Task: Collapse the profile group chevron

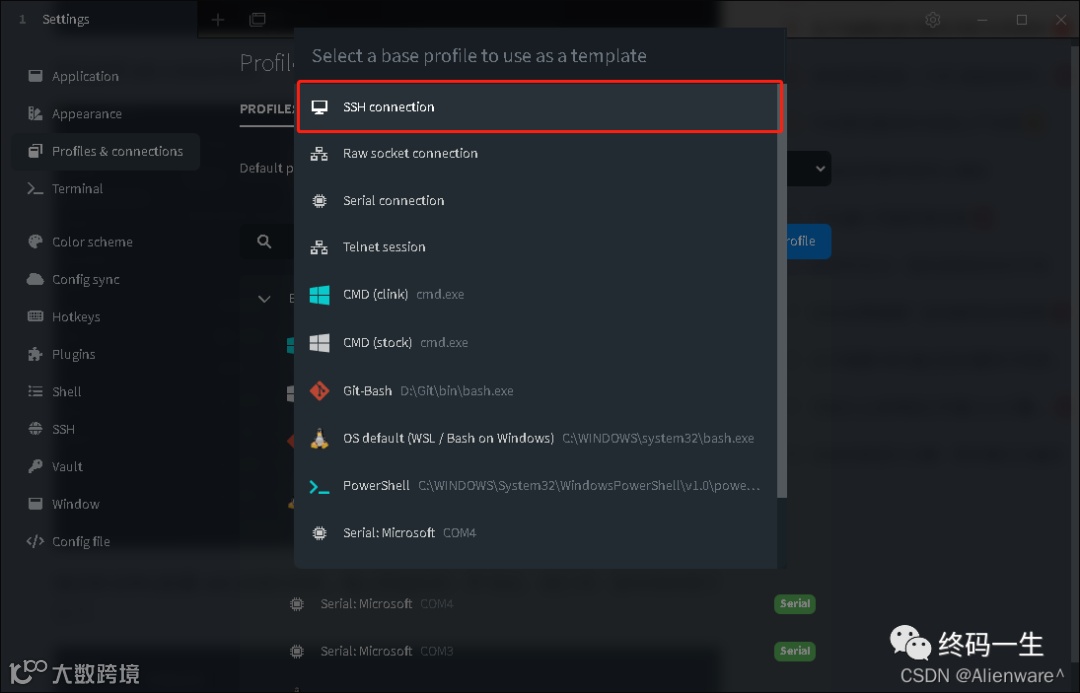Action: tap(265, 298)
